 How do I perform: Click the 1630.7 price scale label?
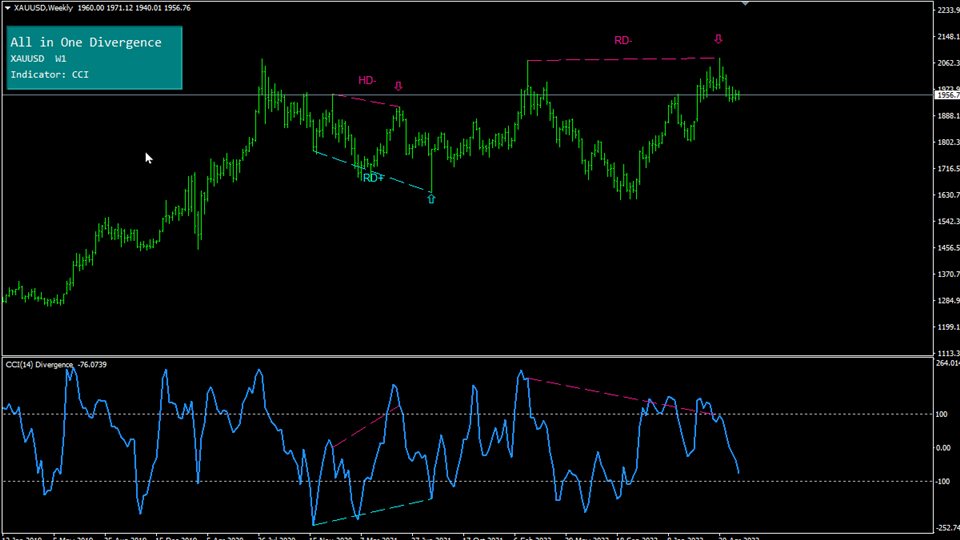[948, 195]
